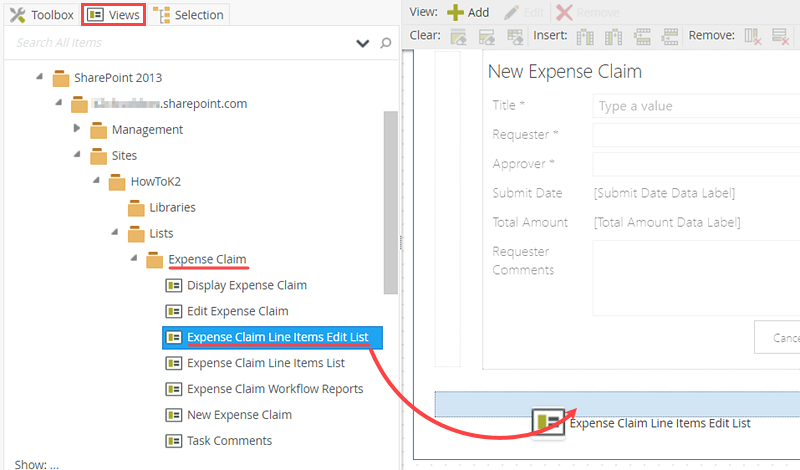
Task: Click the last Insert row icon
Action: coord(669,36)
